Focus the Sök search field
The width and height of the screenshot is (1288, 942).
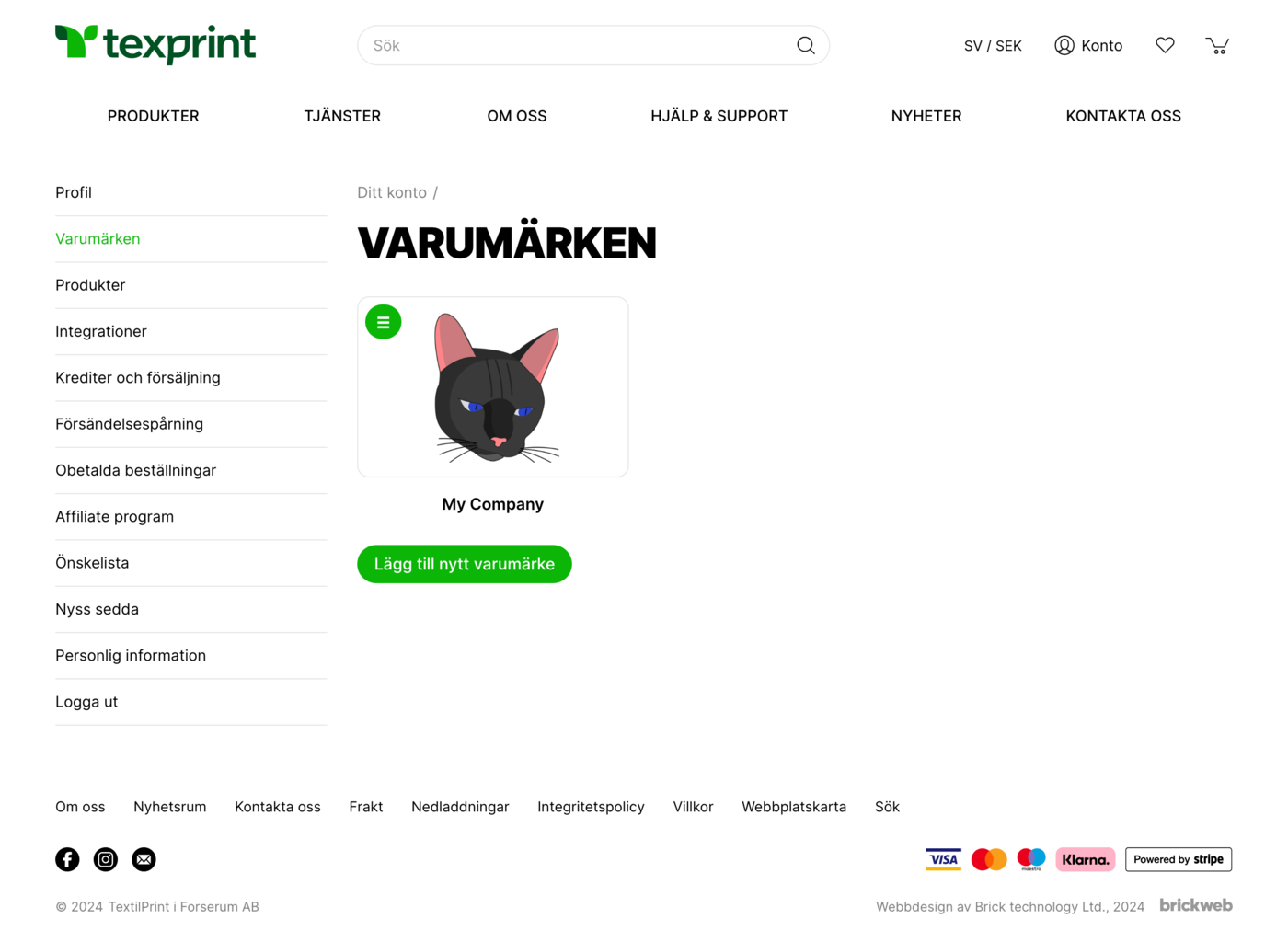click(593, 45)
